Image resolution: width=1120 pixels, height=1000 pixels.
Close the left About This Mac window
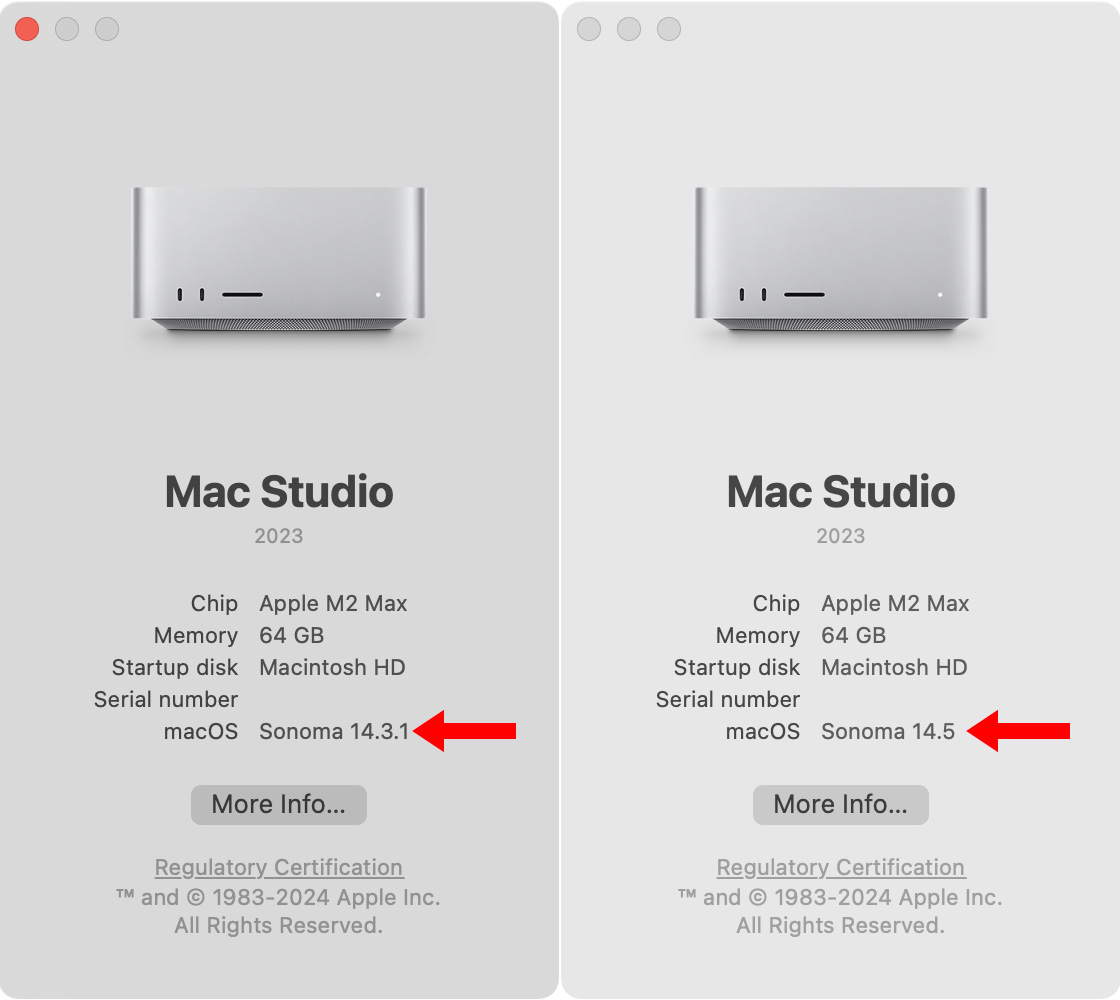(27, 29)
